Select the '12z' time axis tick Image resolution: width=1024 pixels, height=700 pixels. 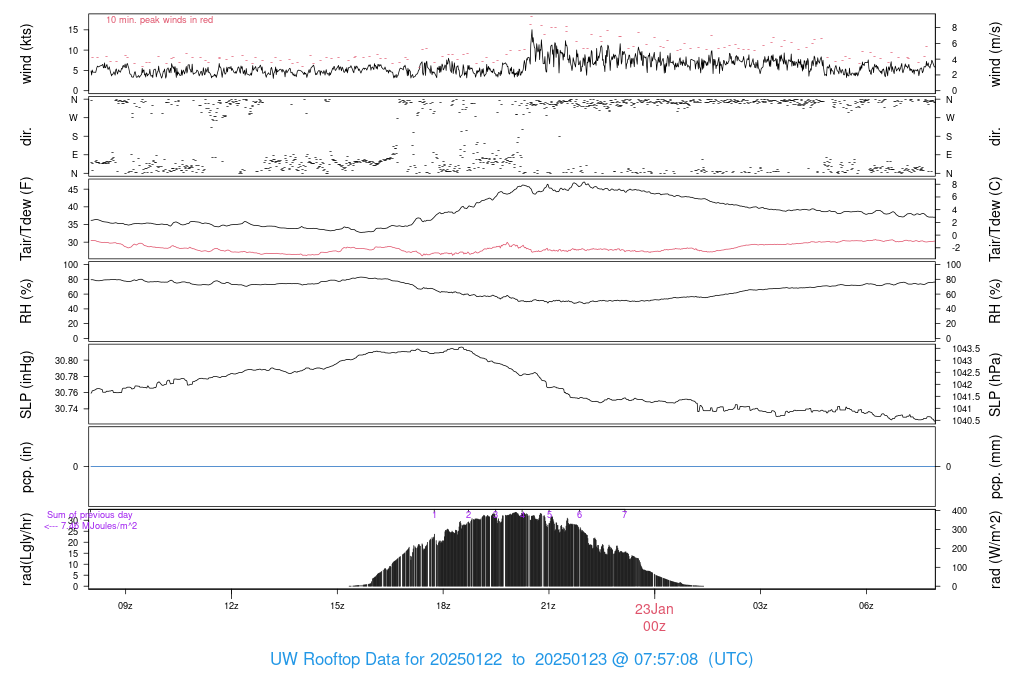231,606
